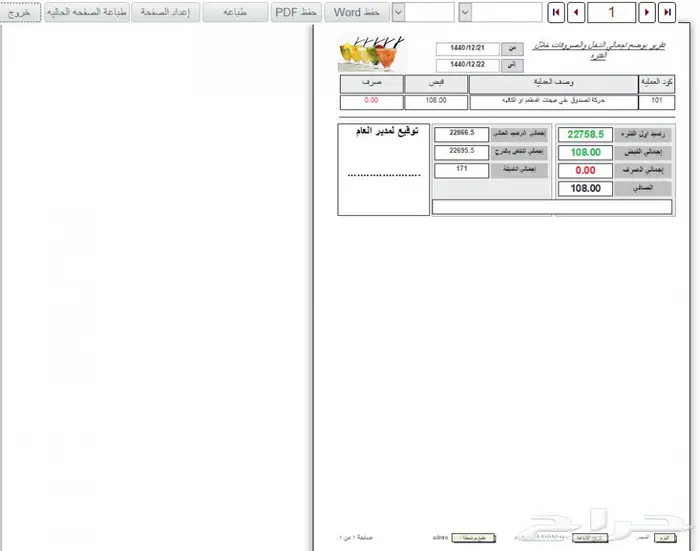Select the end date field 1440/12/22
Image resolution: width=700 pixels, height=551 pixels.
pos(467,64)
